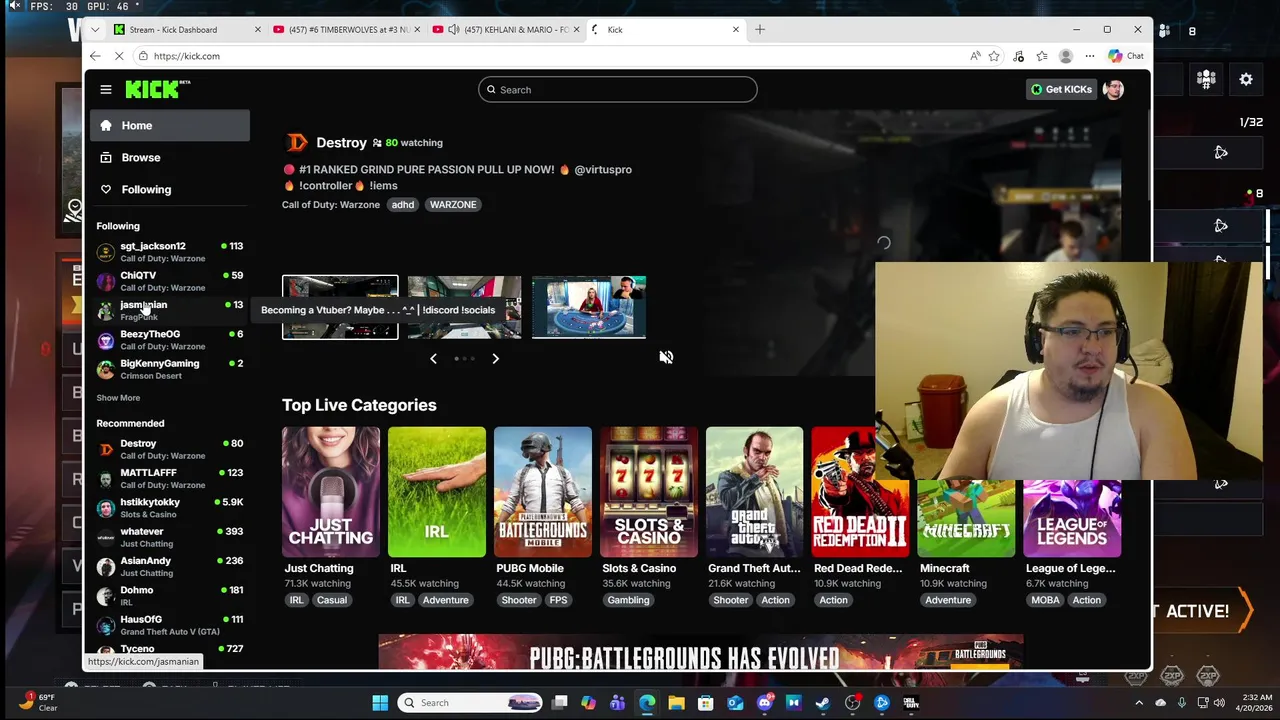Open AsianAndy in the Recommended list

tap(170, 566)
